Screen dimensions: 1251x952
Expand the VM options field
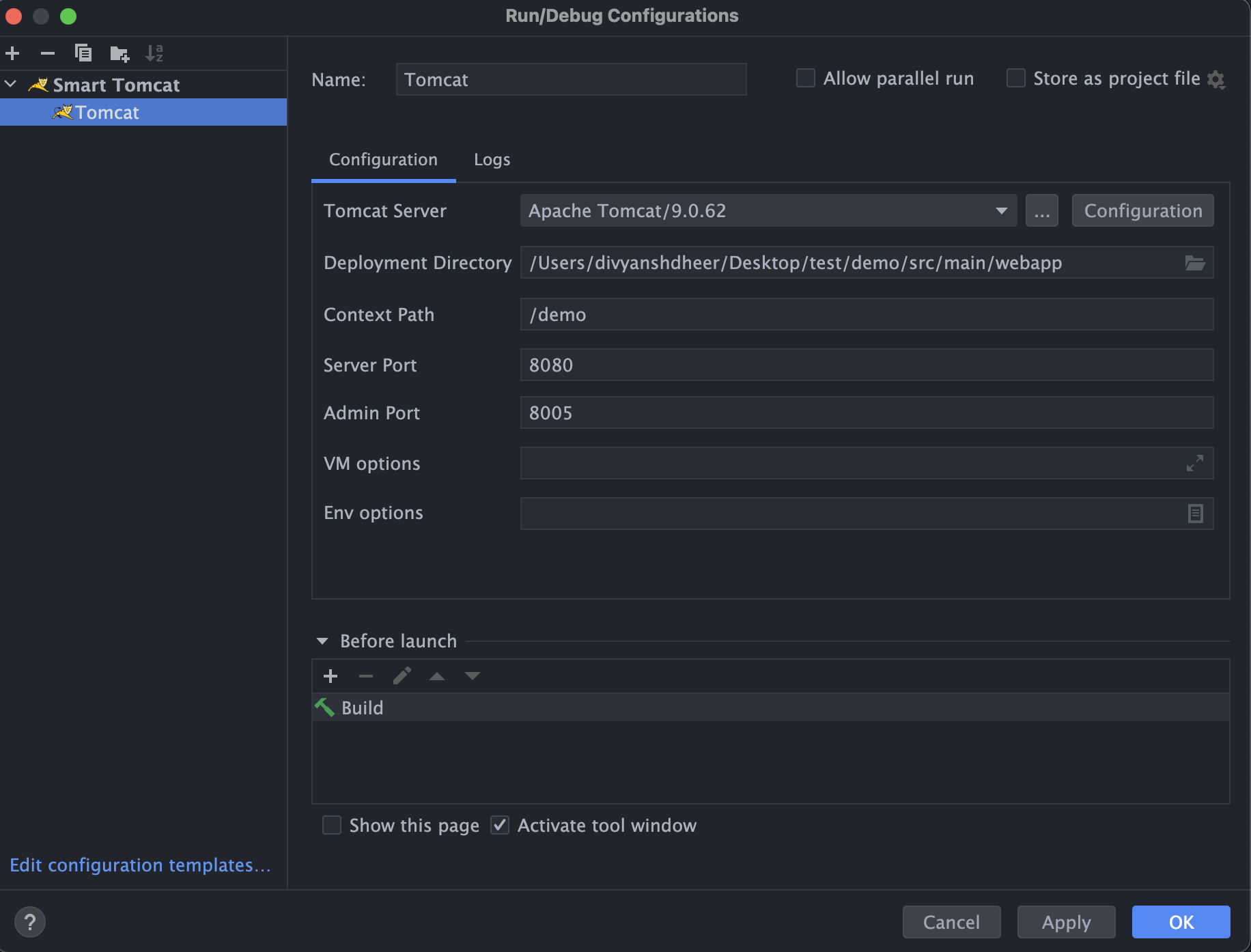click(1194, 463)
